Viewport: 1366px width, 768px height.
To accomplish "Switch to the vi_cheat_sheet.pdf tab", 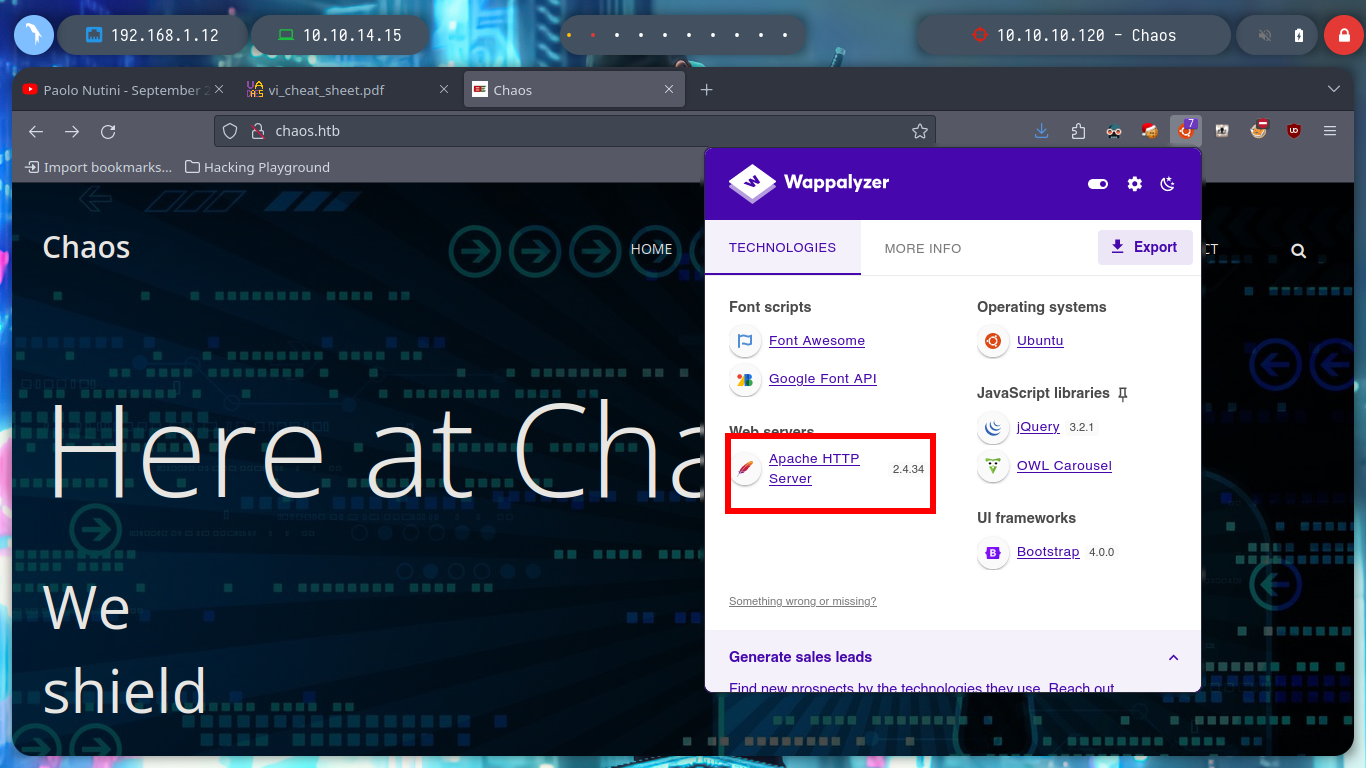I will [x=348, y=90].
